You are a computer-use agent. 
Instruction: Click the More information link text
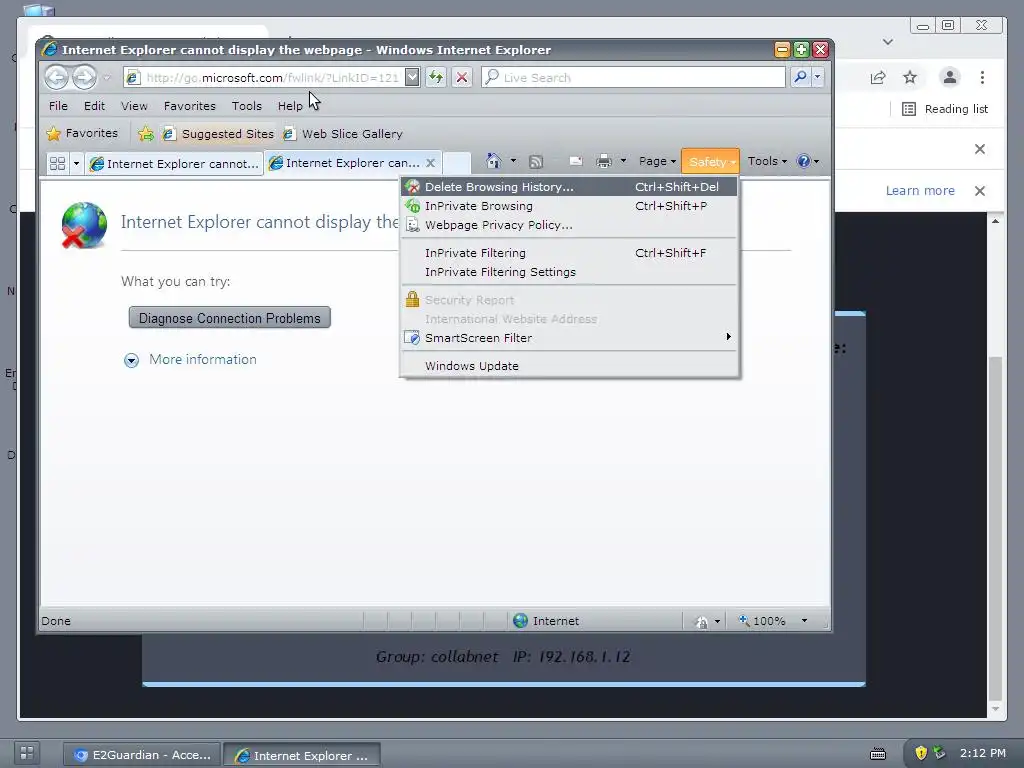click(202, 359)
